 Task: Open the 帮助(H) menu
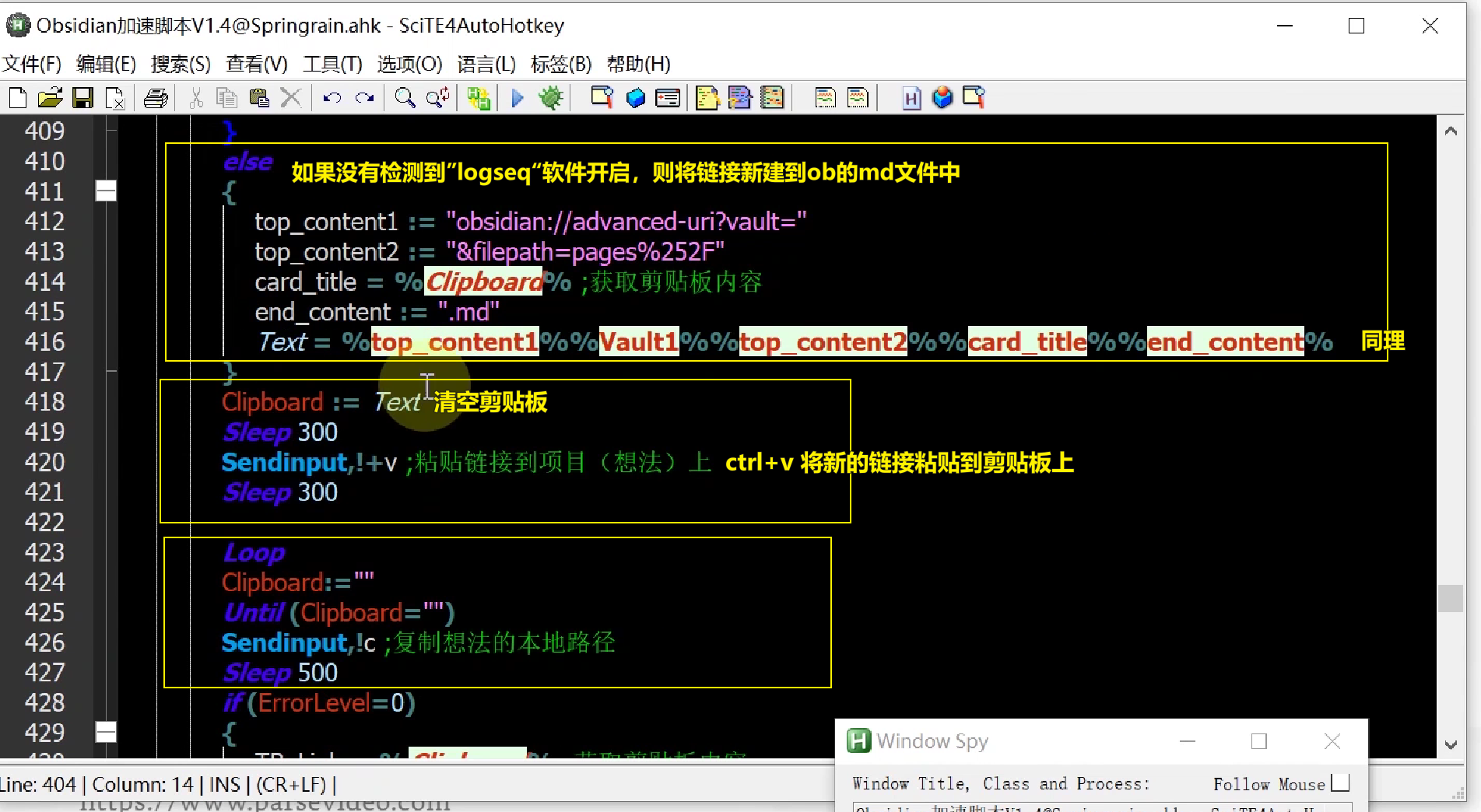click(638, 64)
